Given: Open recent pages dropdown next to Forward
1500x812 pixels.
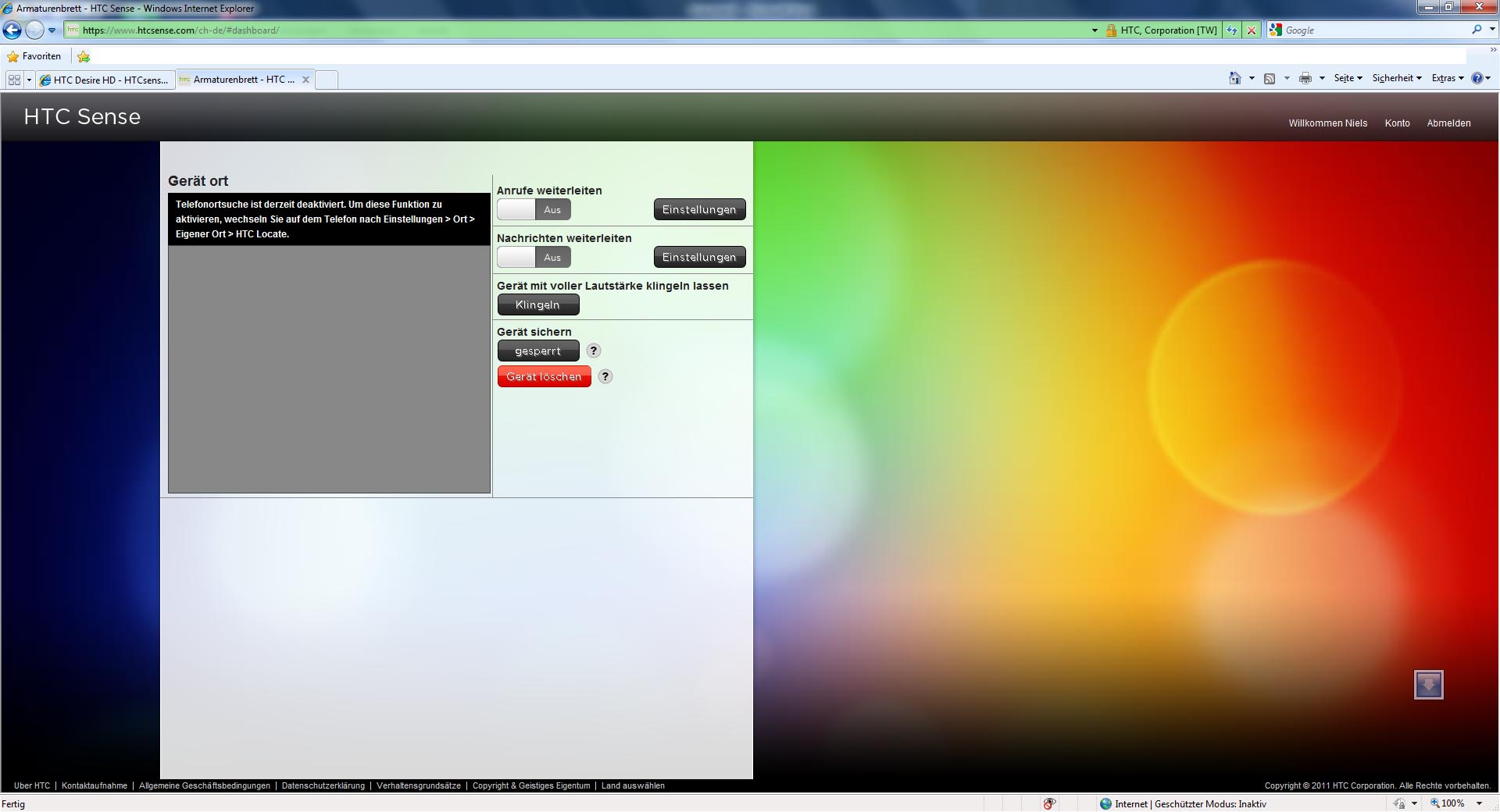Looking at the screenshot, I should tap(52, 30).
